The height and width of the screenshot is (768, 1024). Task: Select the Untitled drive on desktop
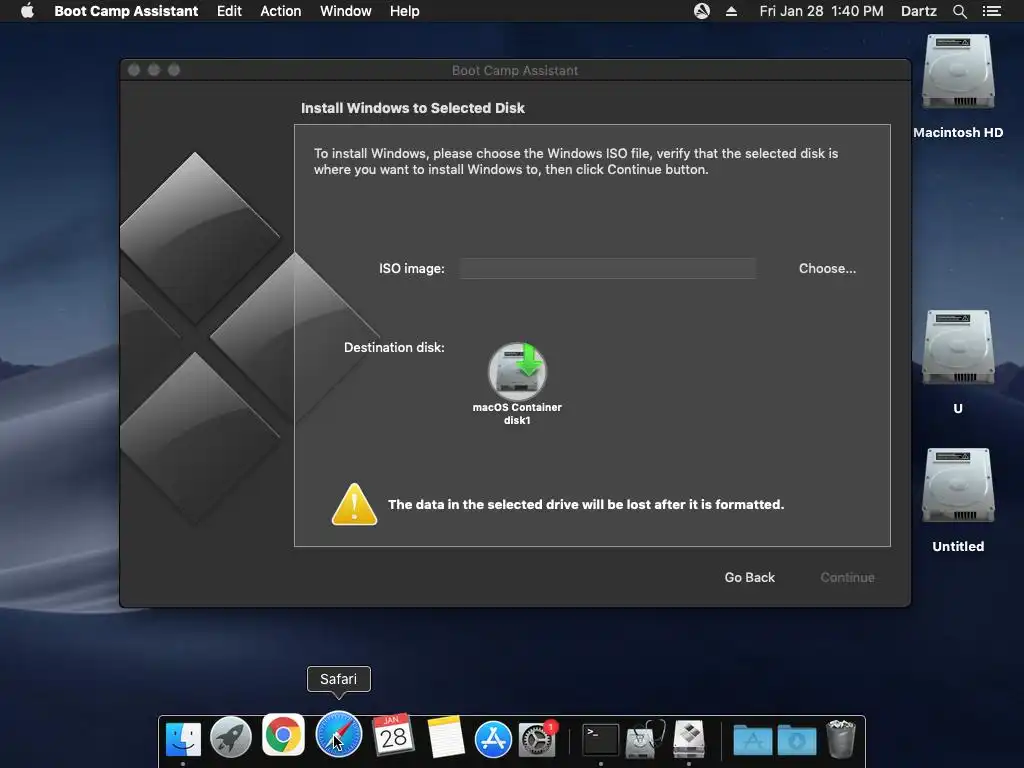point(957,487)
